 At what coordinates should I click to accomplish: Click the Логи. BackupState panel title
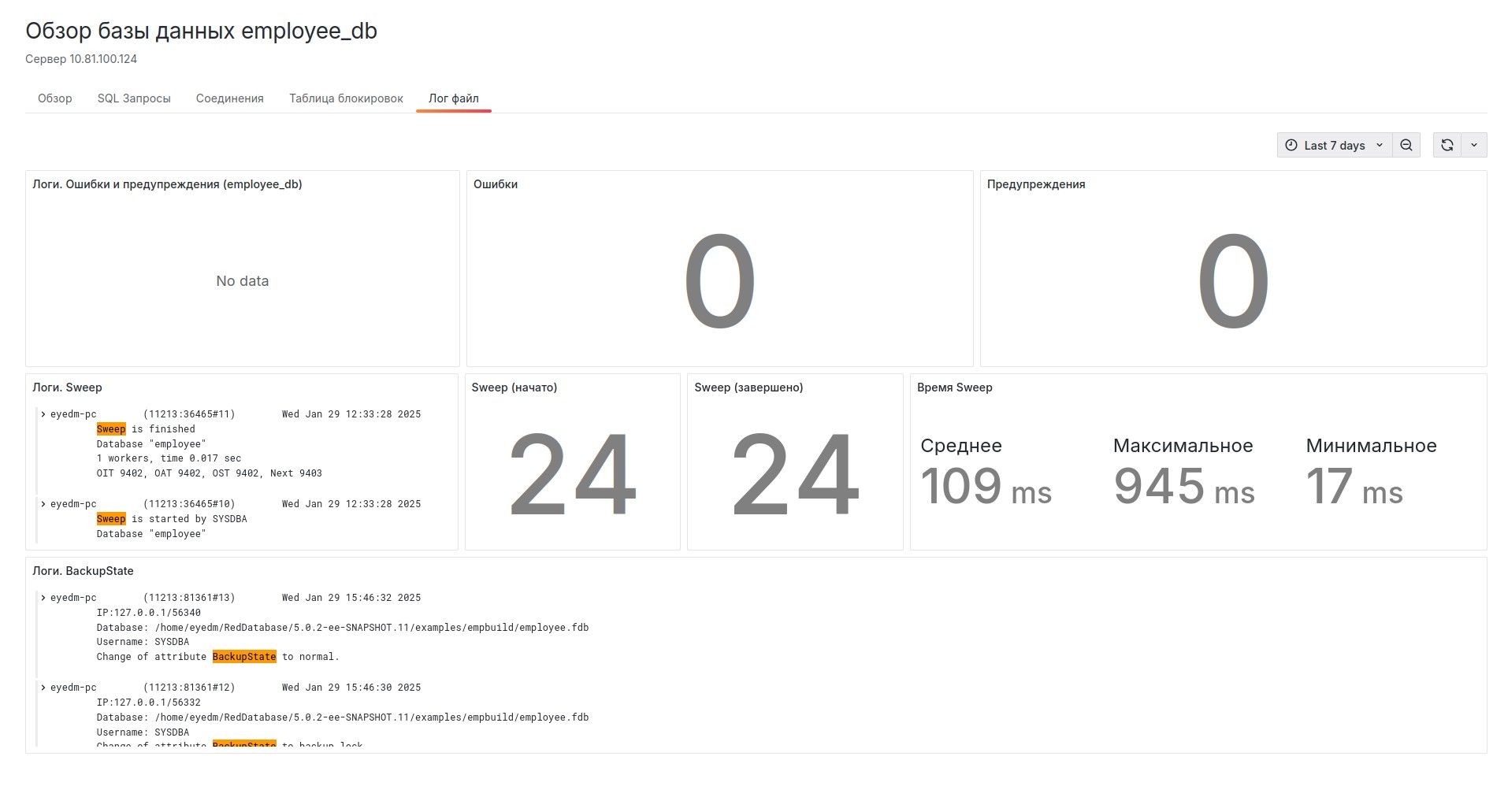coord(83,571)
